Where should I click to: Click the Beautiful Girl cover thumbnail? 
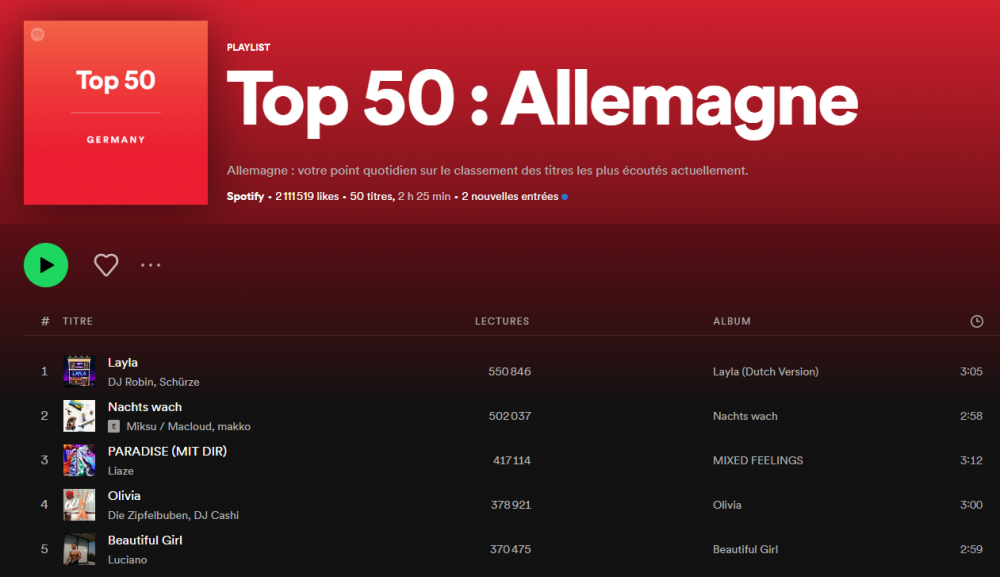79,549
